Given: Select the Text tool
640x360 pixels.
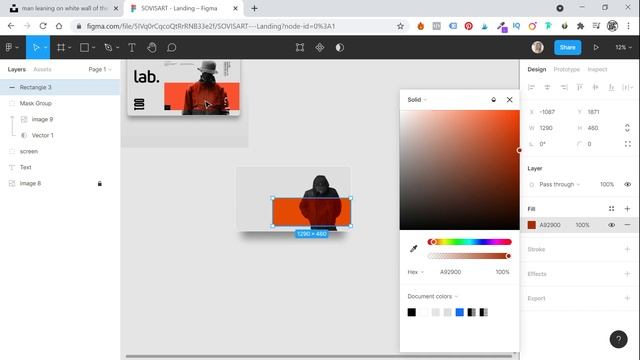Looking at the screenshot, I should (x=132, y=47).
